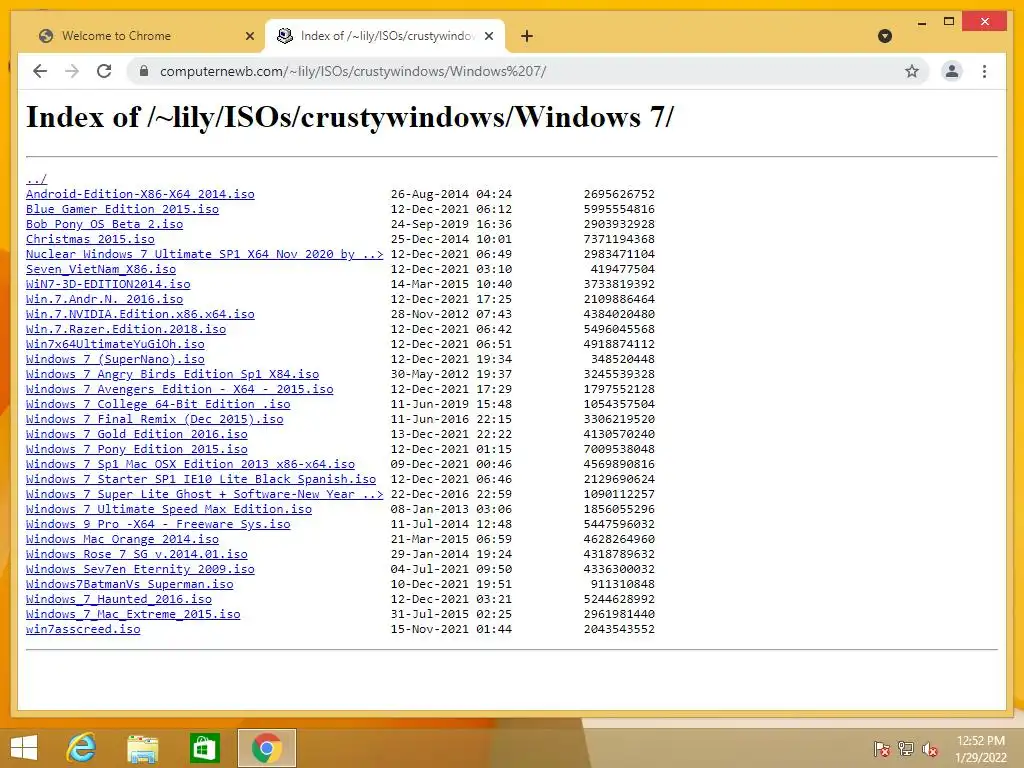Viewport: 1024px width, 768px height.
Task: Click Windows 7 (SuperNano).iso link
Action: (x=116, y=359)
